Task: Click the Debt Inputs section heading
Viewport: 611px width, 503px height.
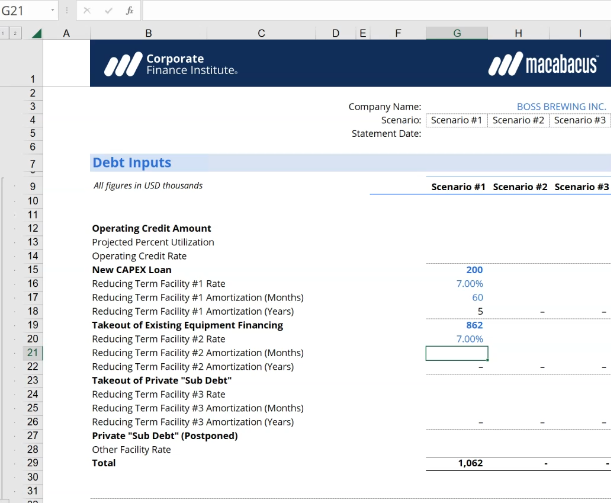Action: (132, 163)
